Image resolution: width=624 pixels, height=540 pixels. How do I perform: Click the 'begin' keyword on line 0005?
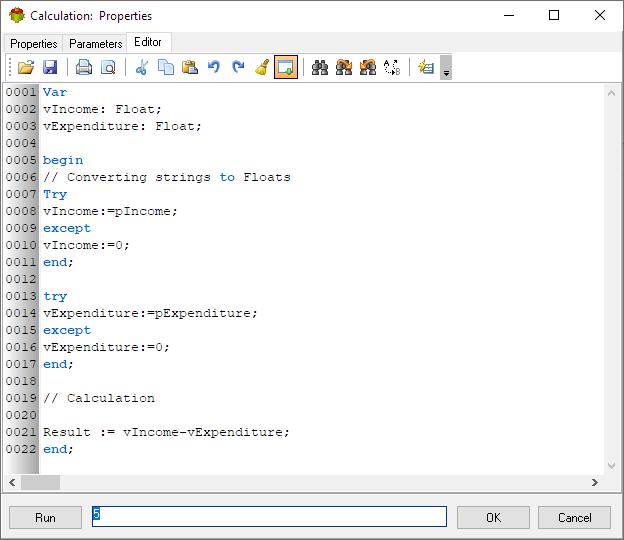63,160
